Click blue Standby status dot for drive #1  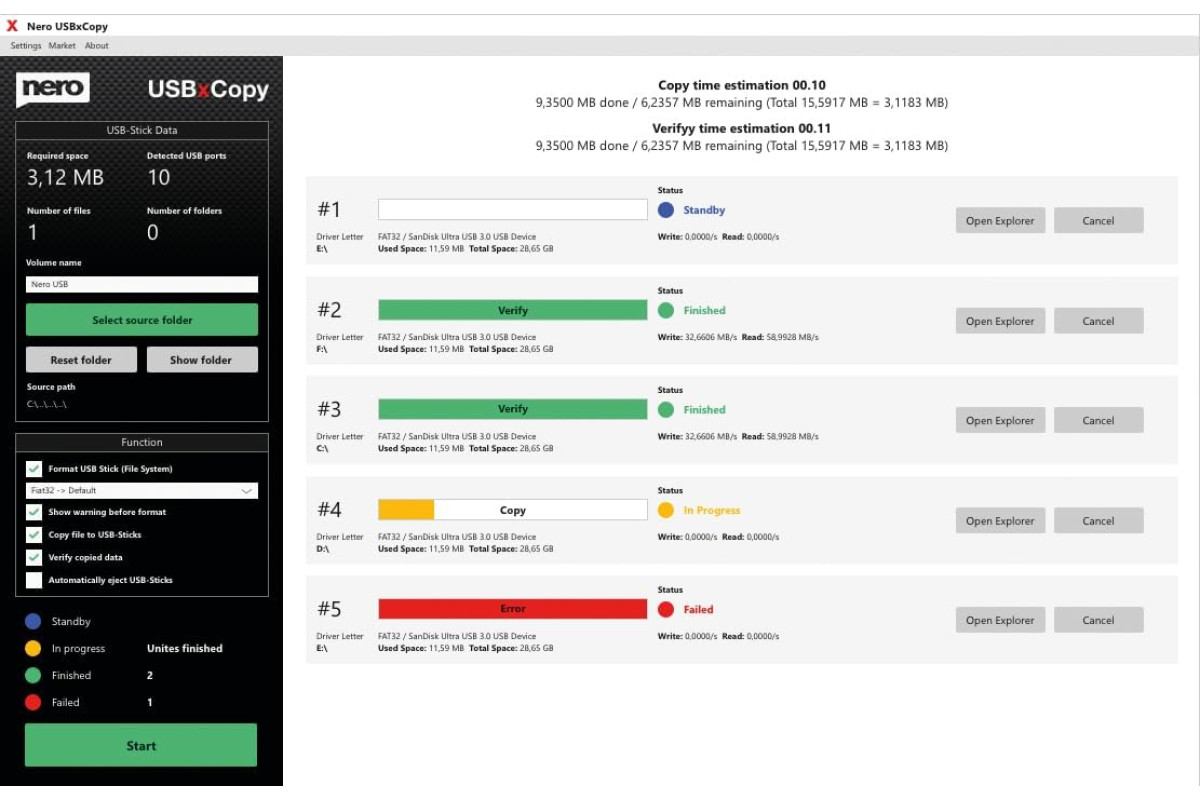tap(666, 210)
